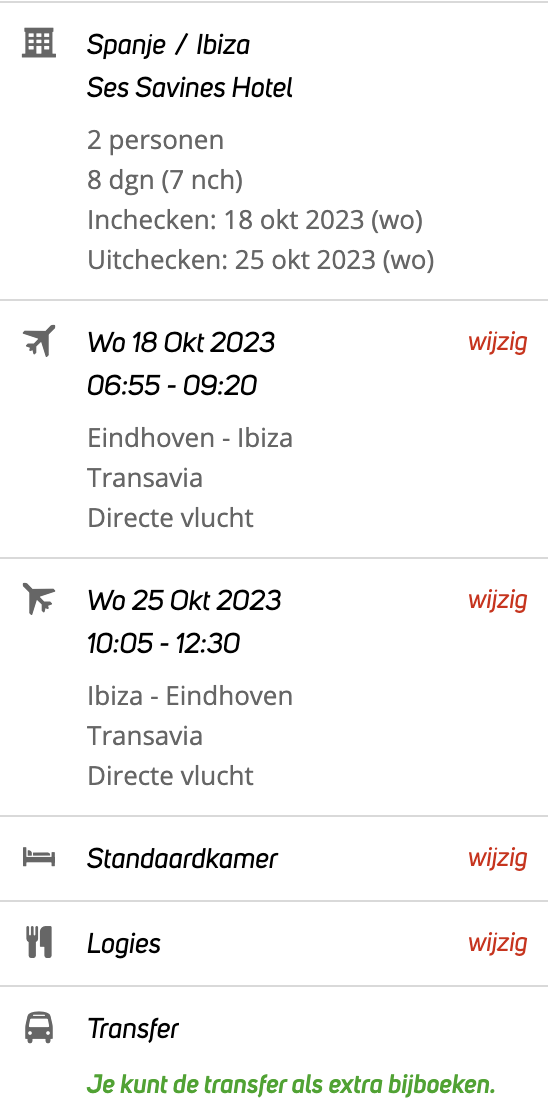
Task: Click the departing airplane icon
Action: 38,341
